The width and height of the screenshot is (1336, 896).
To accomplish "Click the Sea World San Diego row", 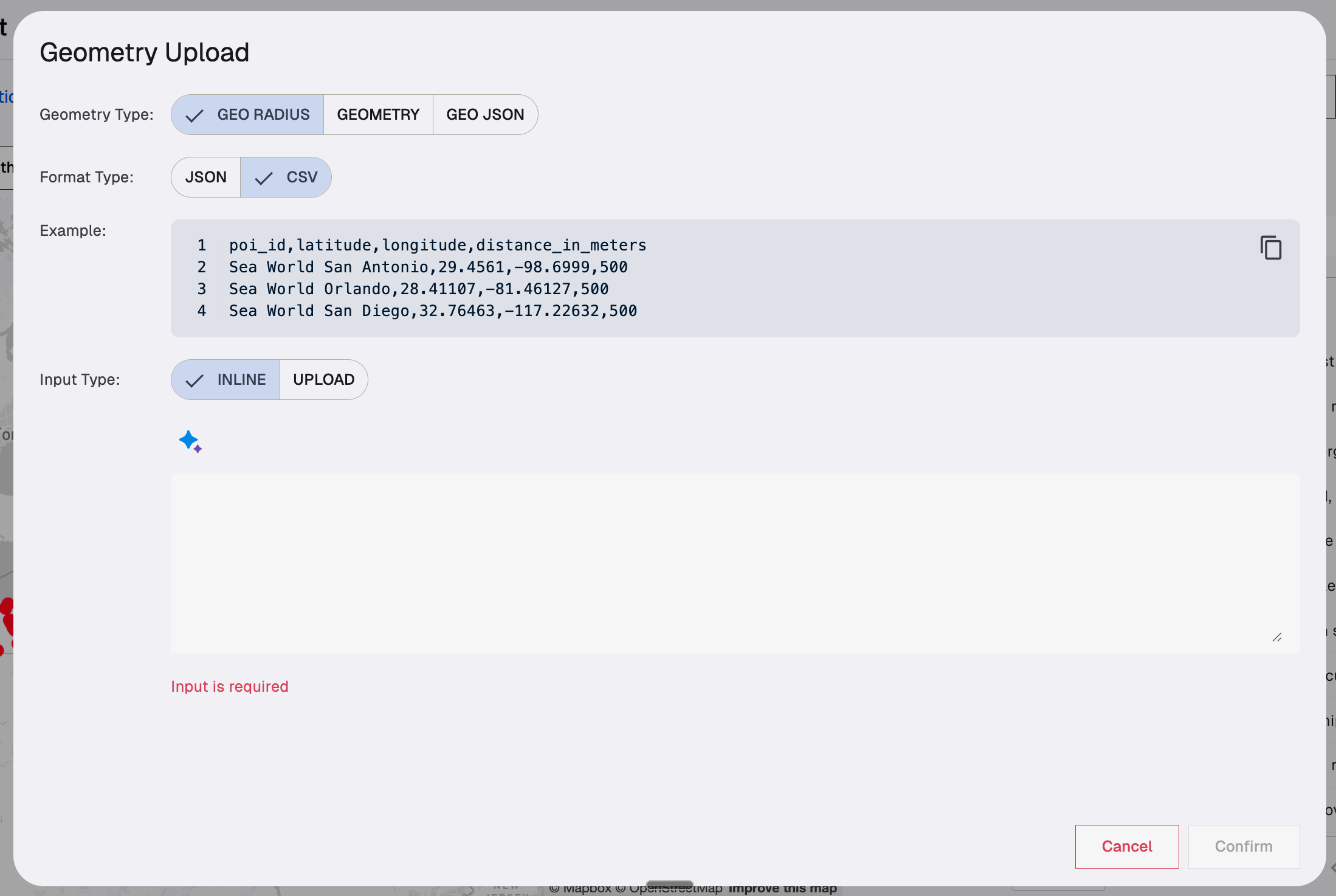I will (x=433, y=311).
